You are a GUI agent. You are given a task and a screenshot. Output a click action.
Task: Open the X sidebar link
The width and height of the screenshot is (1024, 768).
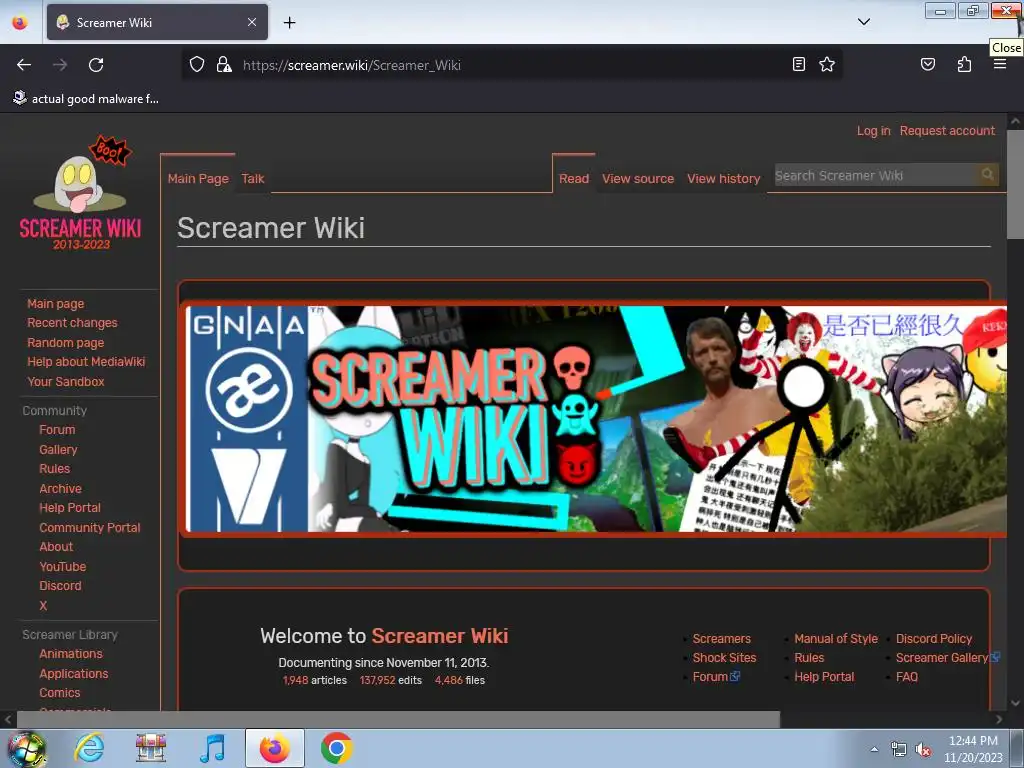coord(43,605)
